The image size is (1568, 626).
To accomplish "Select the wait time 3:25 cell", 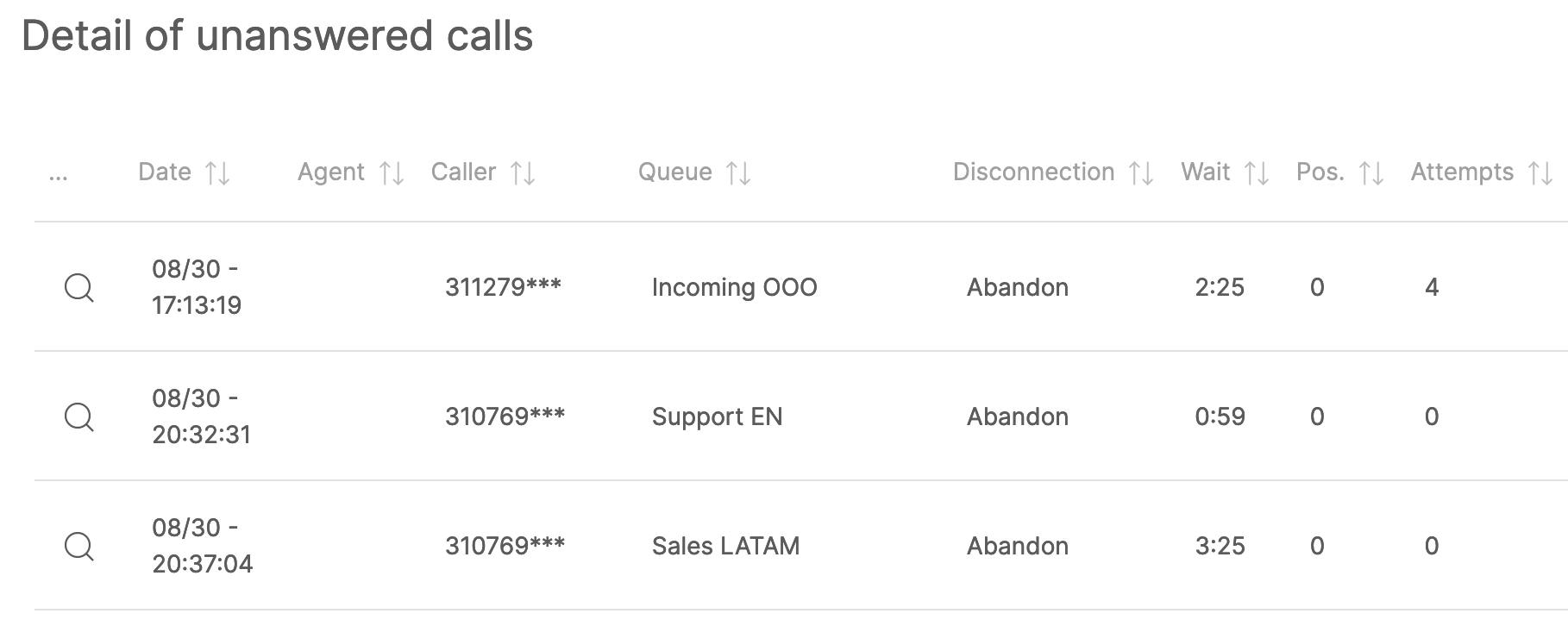I will tap(1220, 546).
